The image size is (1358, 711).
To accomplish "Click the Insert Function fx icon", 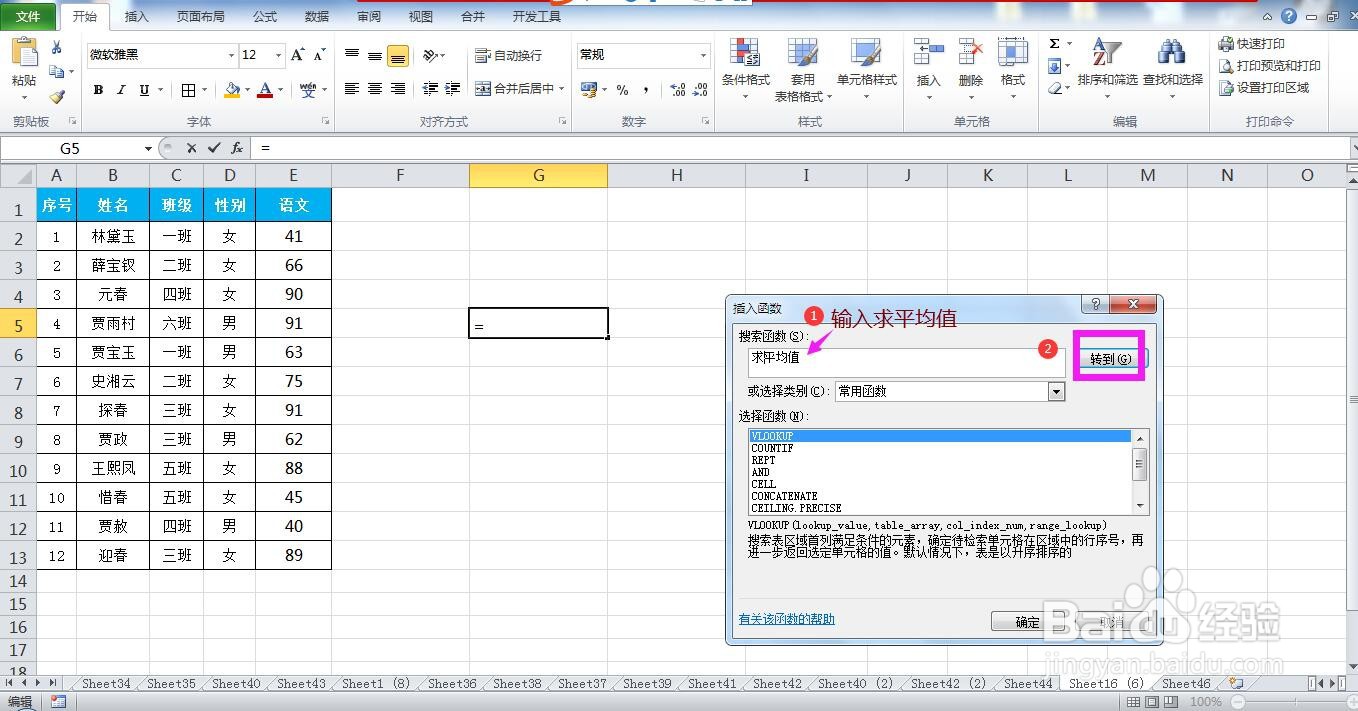I will coord(237,148).
